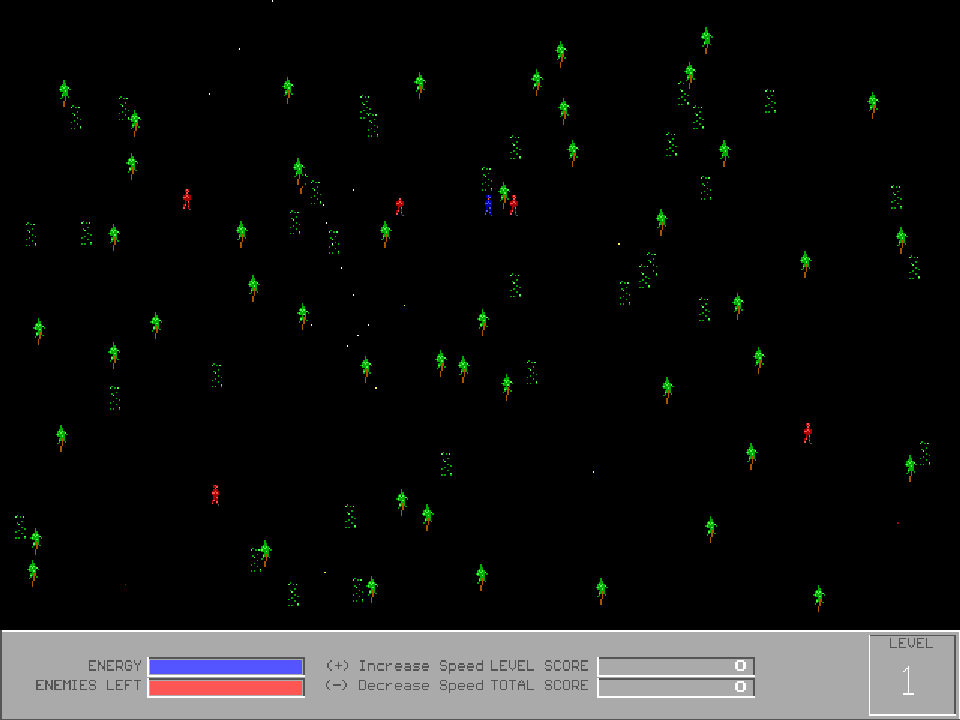
Task: Click the level number 1 display
Action: coord(908,682)
